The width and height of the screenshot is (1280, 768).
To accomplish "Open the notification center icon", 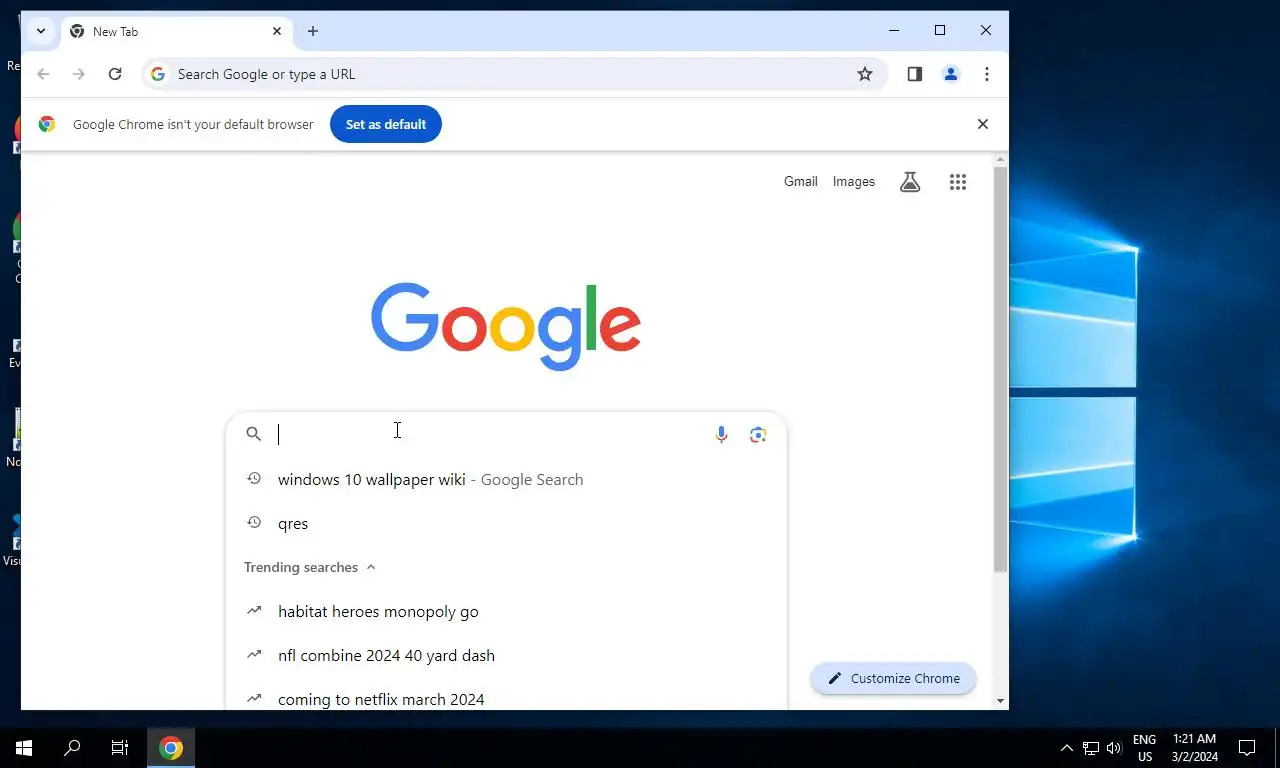I will click(1247, 747).
